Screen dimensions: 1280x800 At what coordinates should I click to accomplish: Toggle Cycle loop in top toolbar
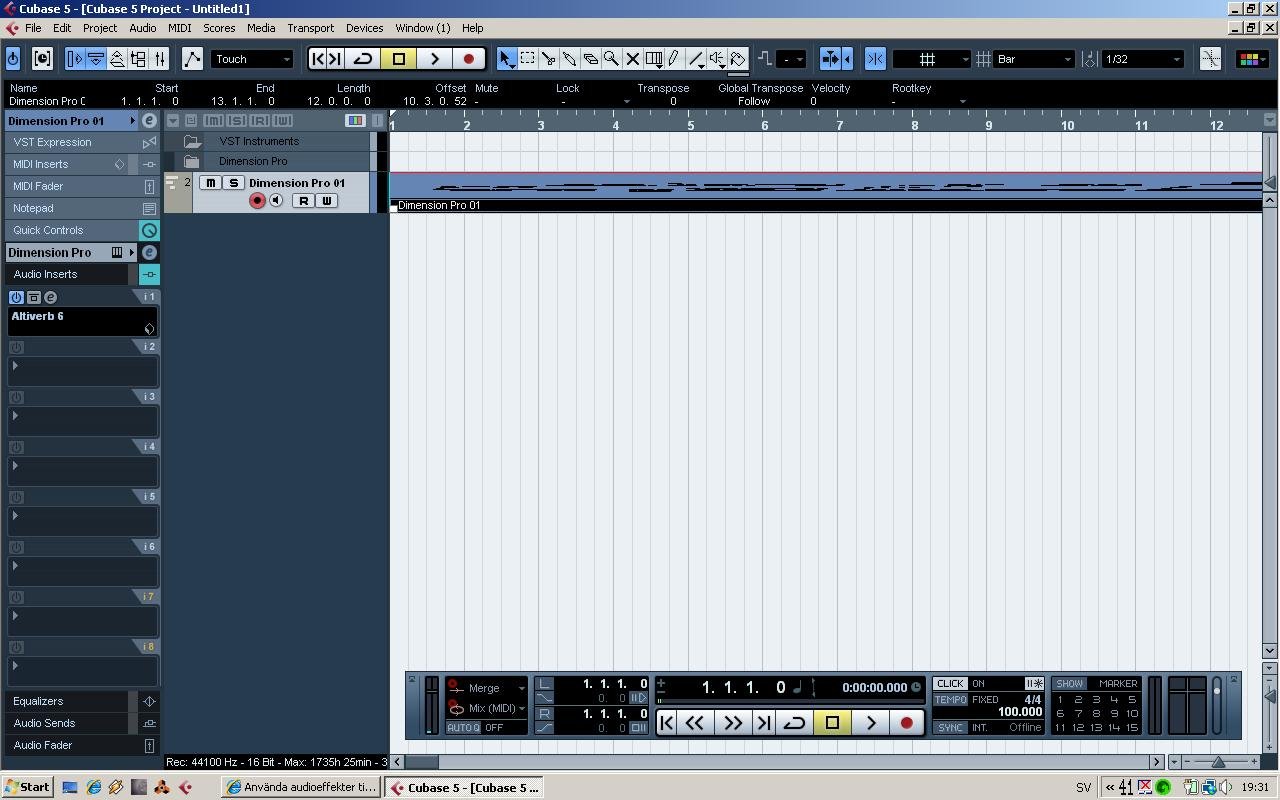[363, 59]
